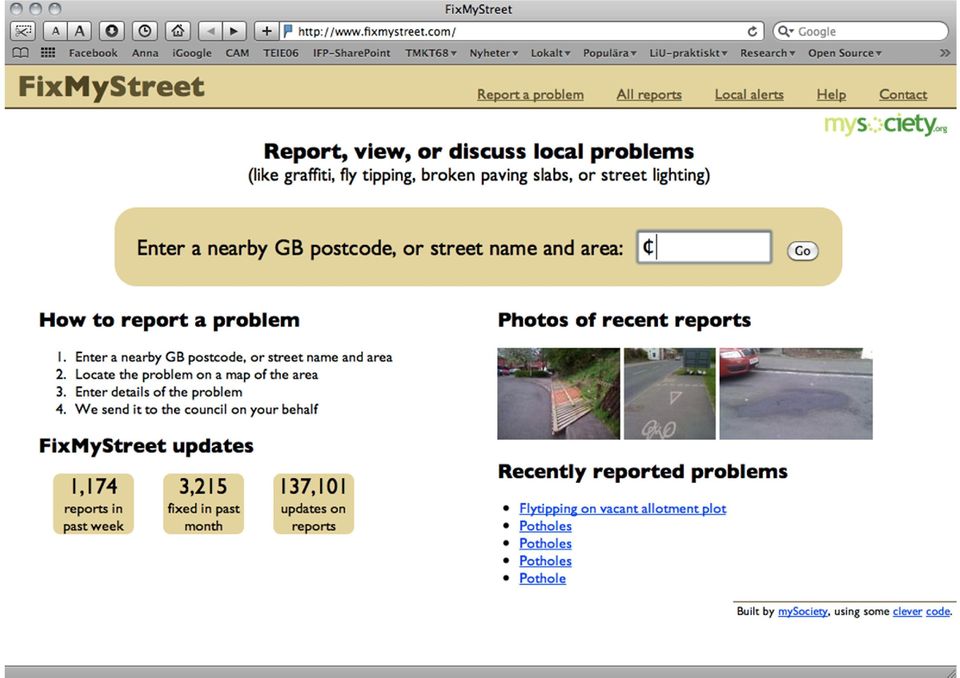Viewport: 960px width, 678px height.
Task: Open the History clock button
Action: (x=144, y=31)
